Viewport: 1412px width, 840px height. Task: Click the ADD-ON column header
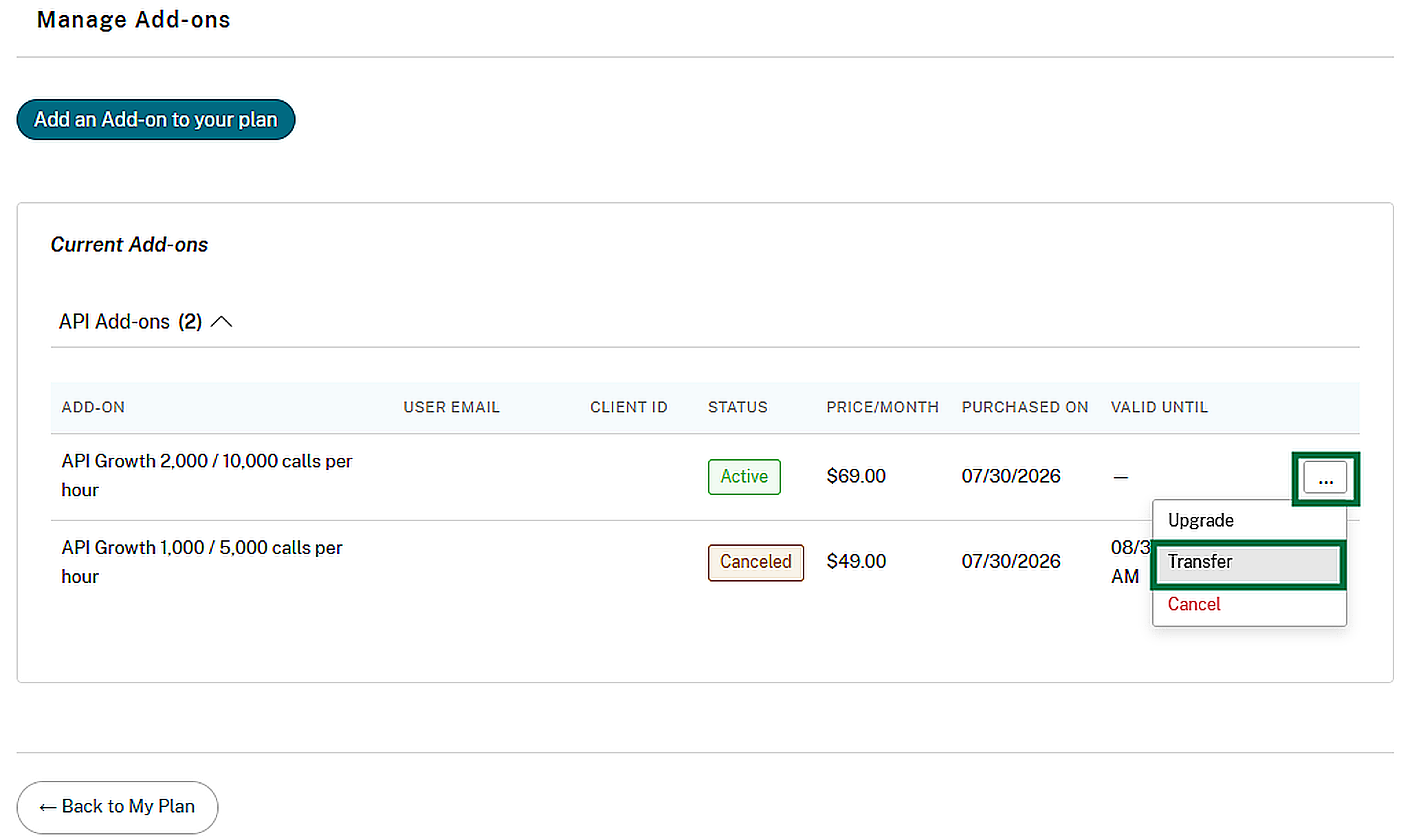pos(93,407)
